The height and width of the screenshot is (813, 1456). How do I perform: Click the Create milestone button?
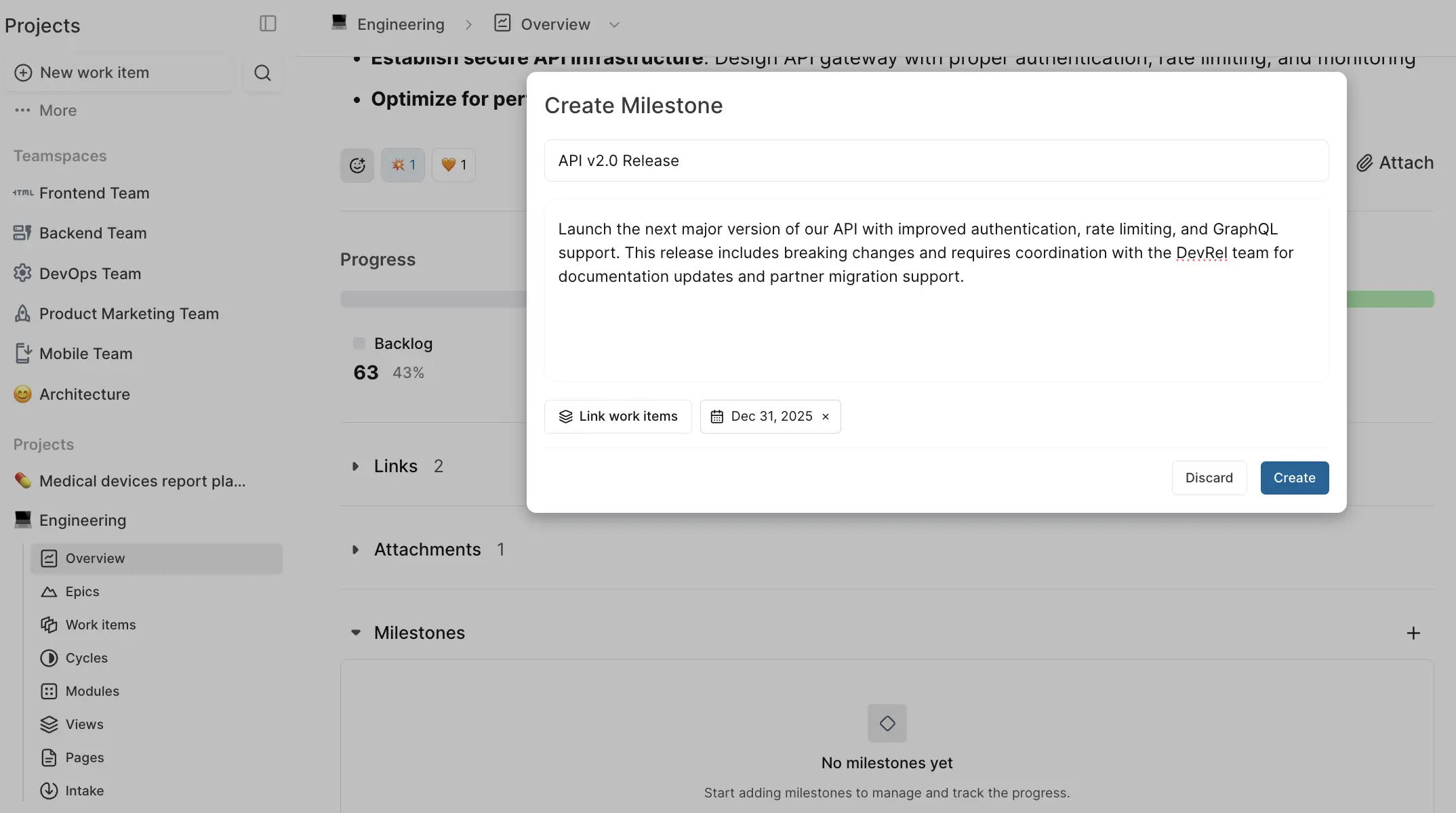coord(1294,478)
